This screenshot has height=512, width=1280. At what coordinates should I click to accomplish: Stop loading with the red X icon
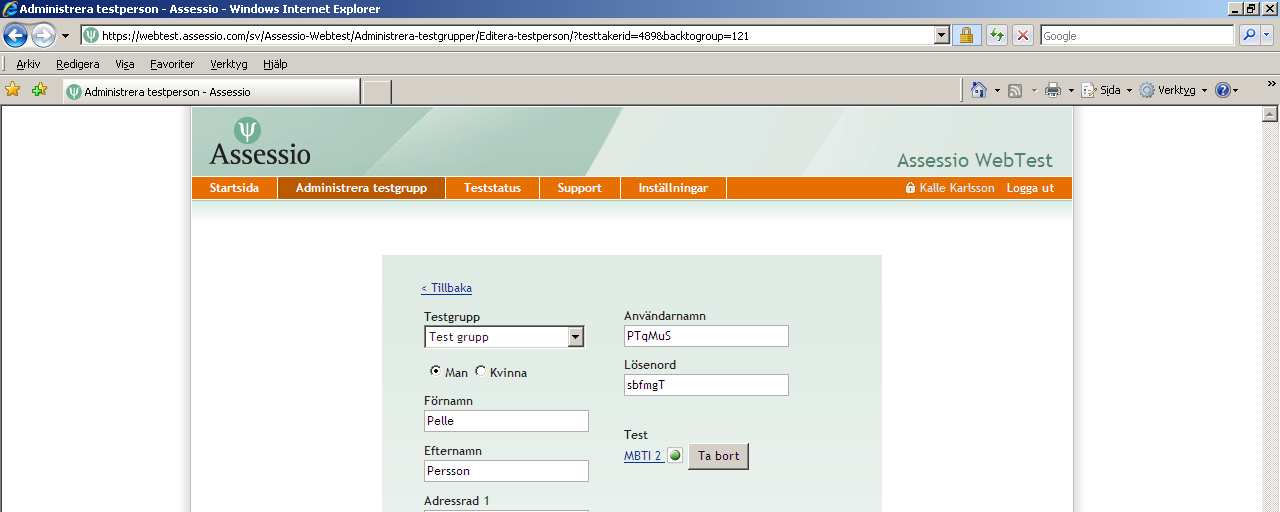point(1022,35)
